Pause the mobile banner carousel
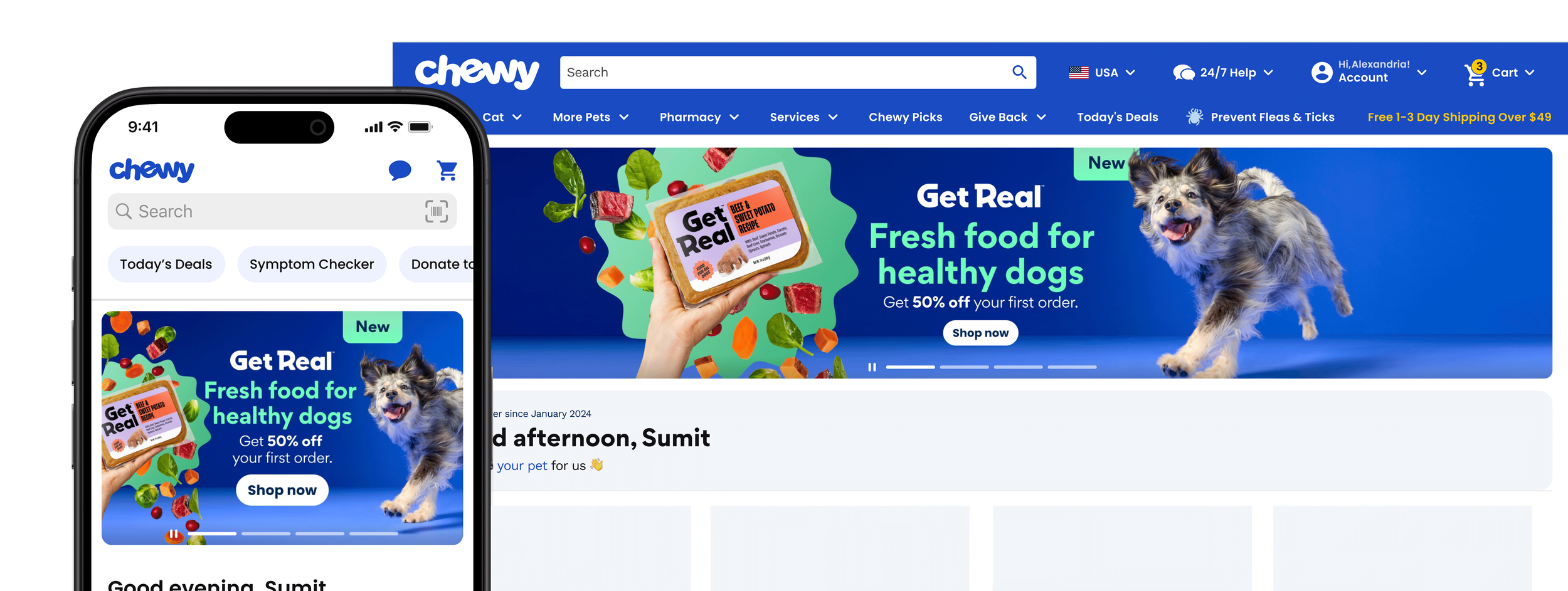This screenshot has width=1568, height=591. 174,534
